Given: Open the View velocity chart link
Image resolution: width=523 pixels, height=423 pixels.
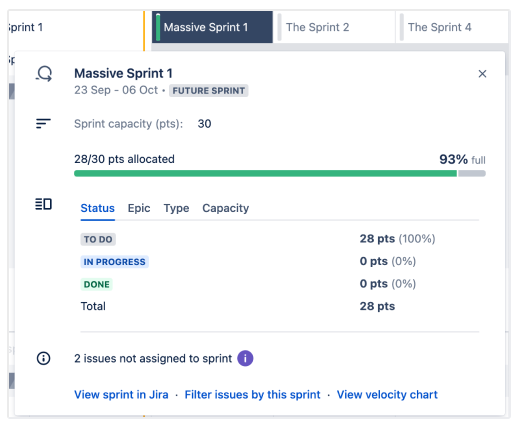Looking at the screenshot, I should [387, 395].
